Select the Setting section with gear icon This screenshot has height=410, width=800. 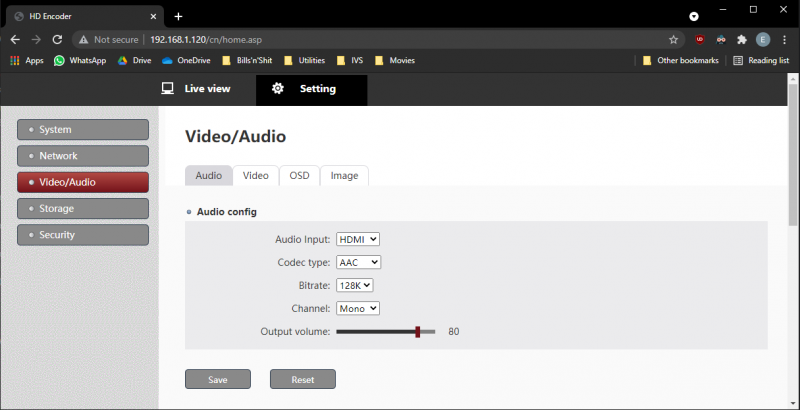click(x=311, y=89)
